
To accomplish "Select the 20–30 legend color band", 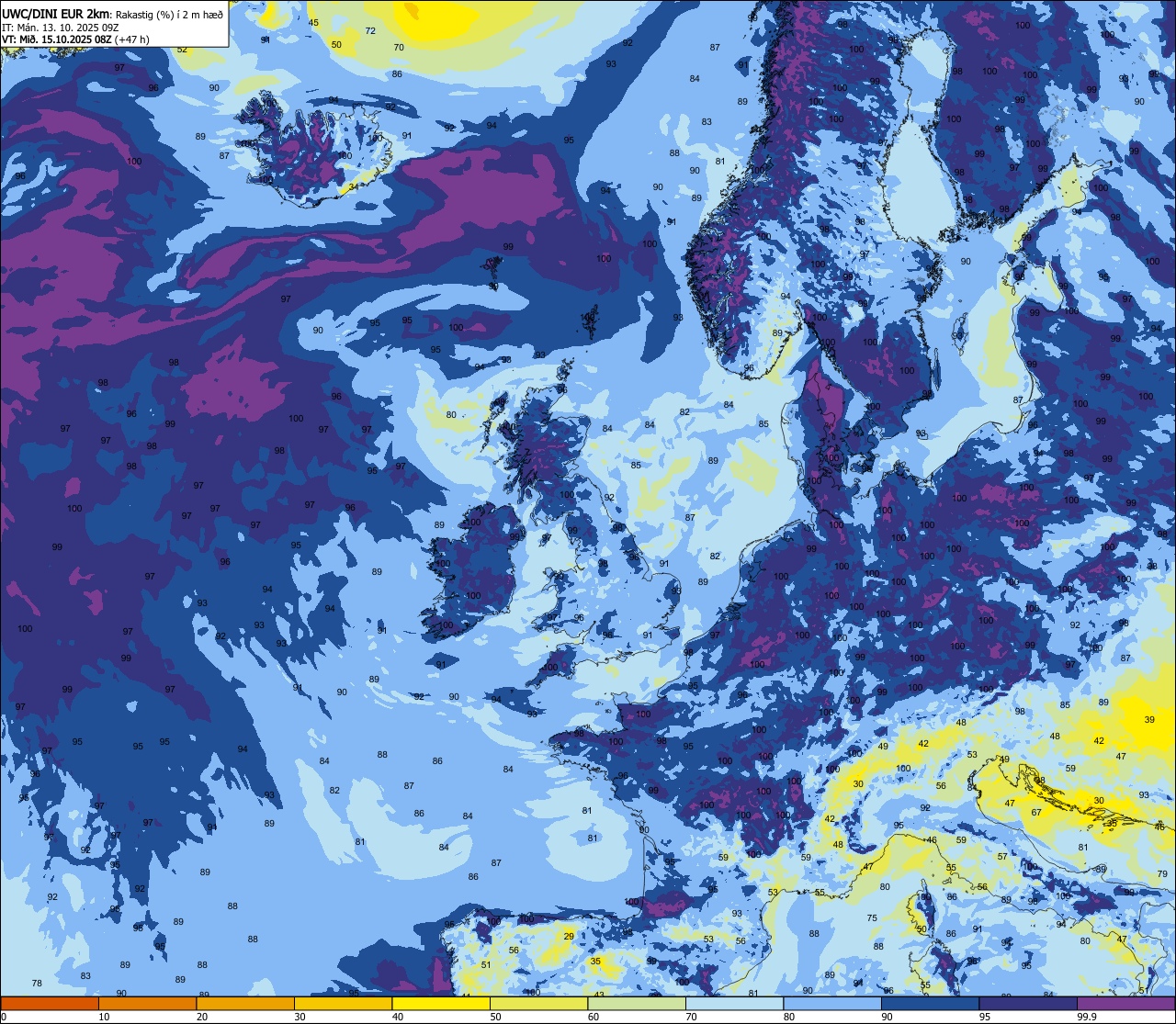I will [245, 1004].
